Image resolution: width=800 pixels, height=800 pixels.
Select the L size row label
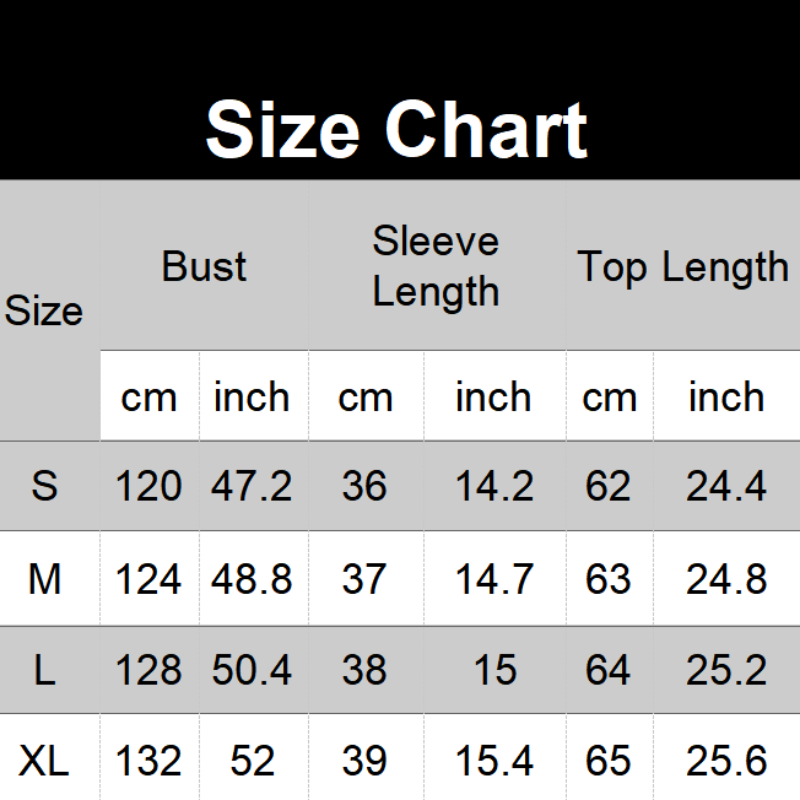pyautogui.click(x=44, y=671)
